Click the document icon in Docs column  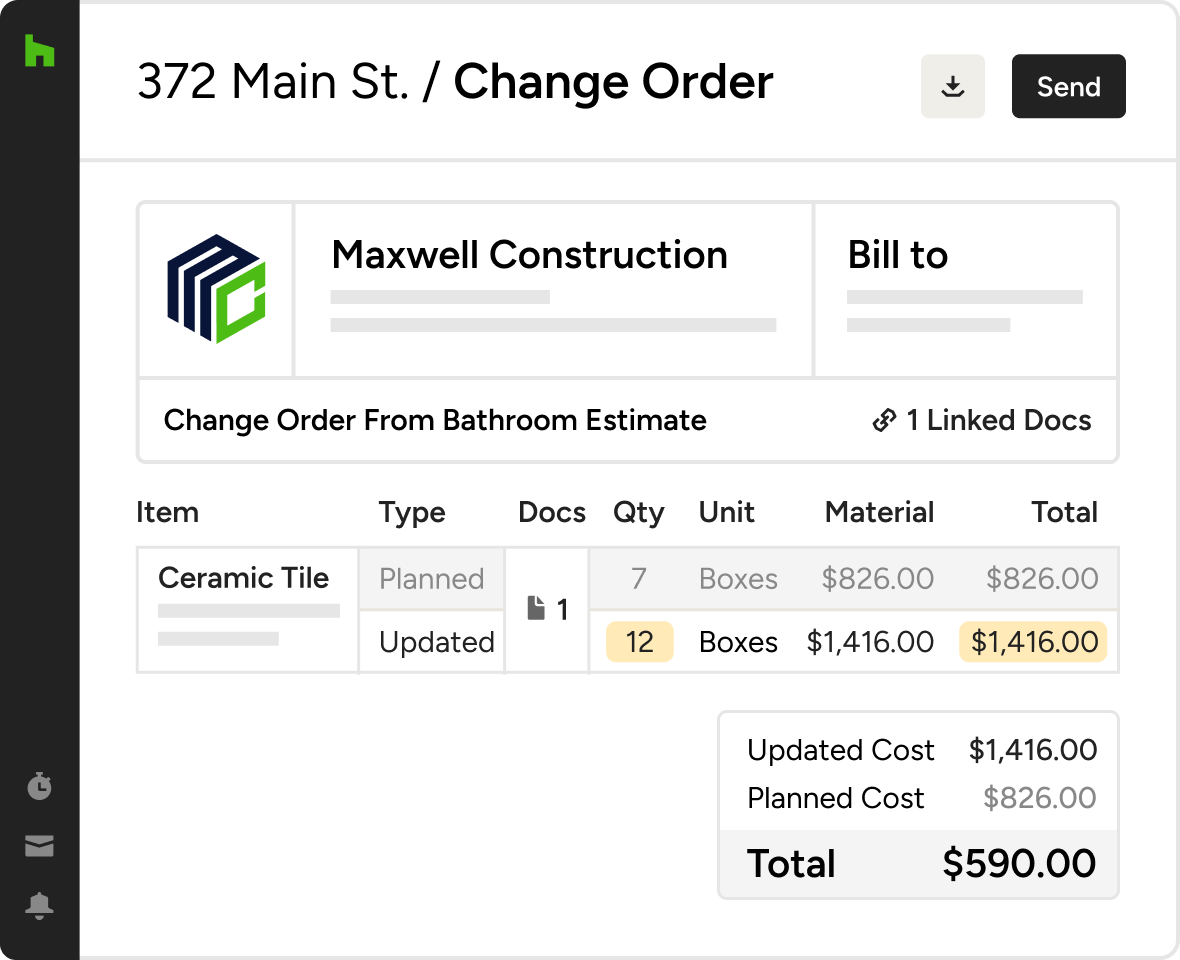[537, 609]
